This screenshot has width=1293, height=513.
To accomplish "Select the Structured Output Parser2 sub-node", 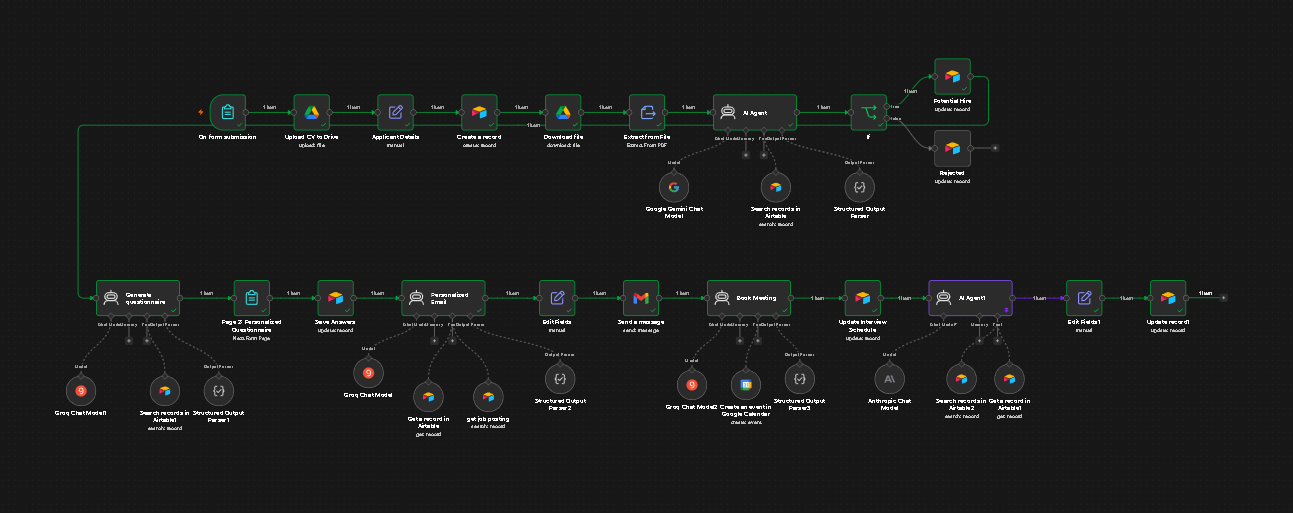I will (x=560, y=378).
